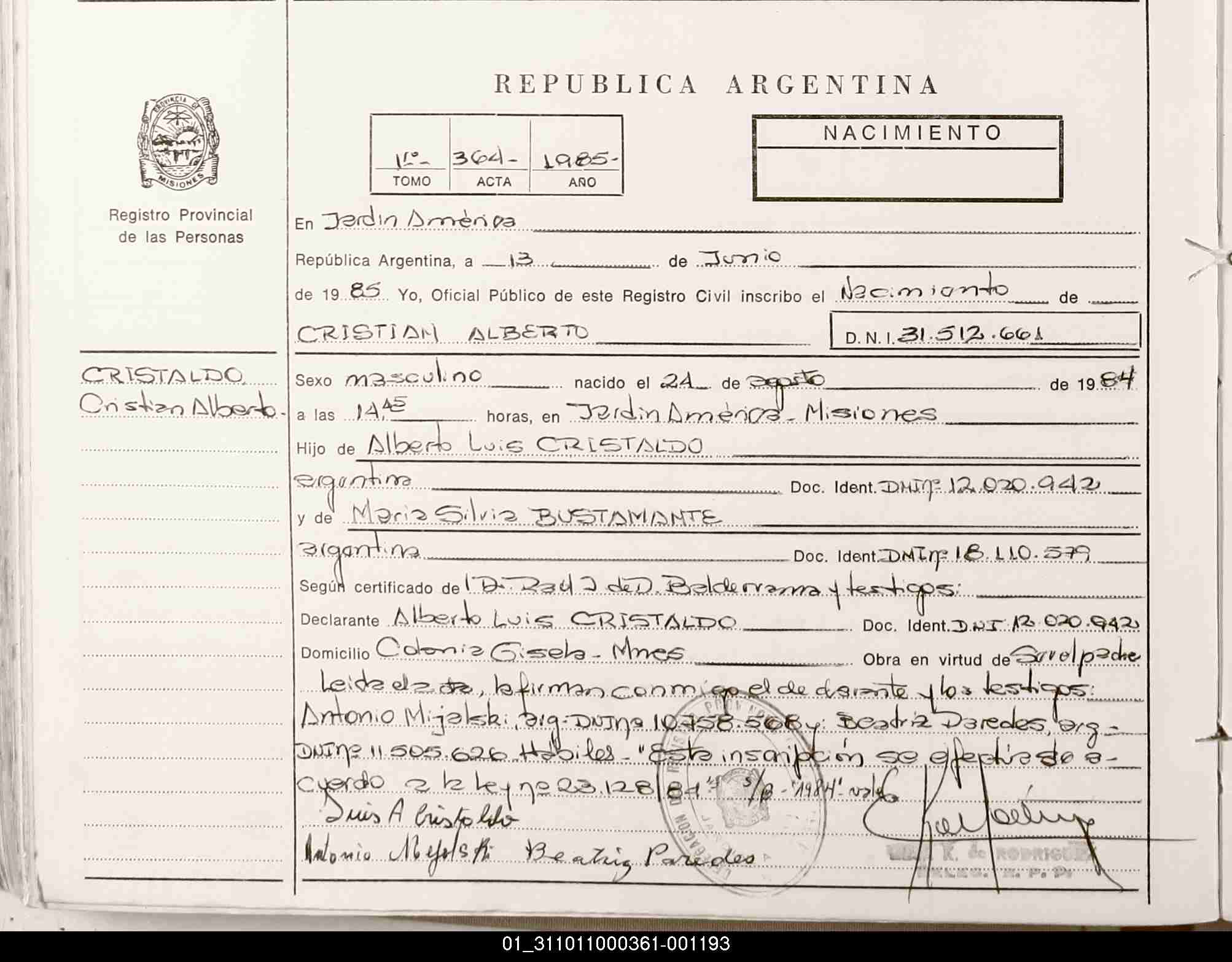Click 'Registro Provincial de las Personas' text
Viewport: 1232px width, 962px height.
click(x=181, y=226)
